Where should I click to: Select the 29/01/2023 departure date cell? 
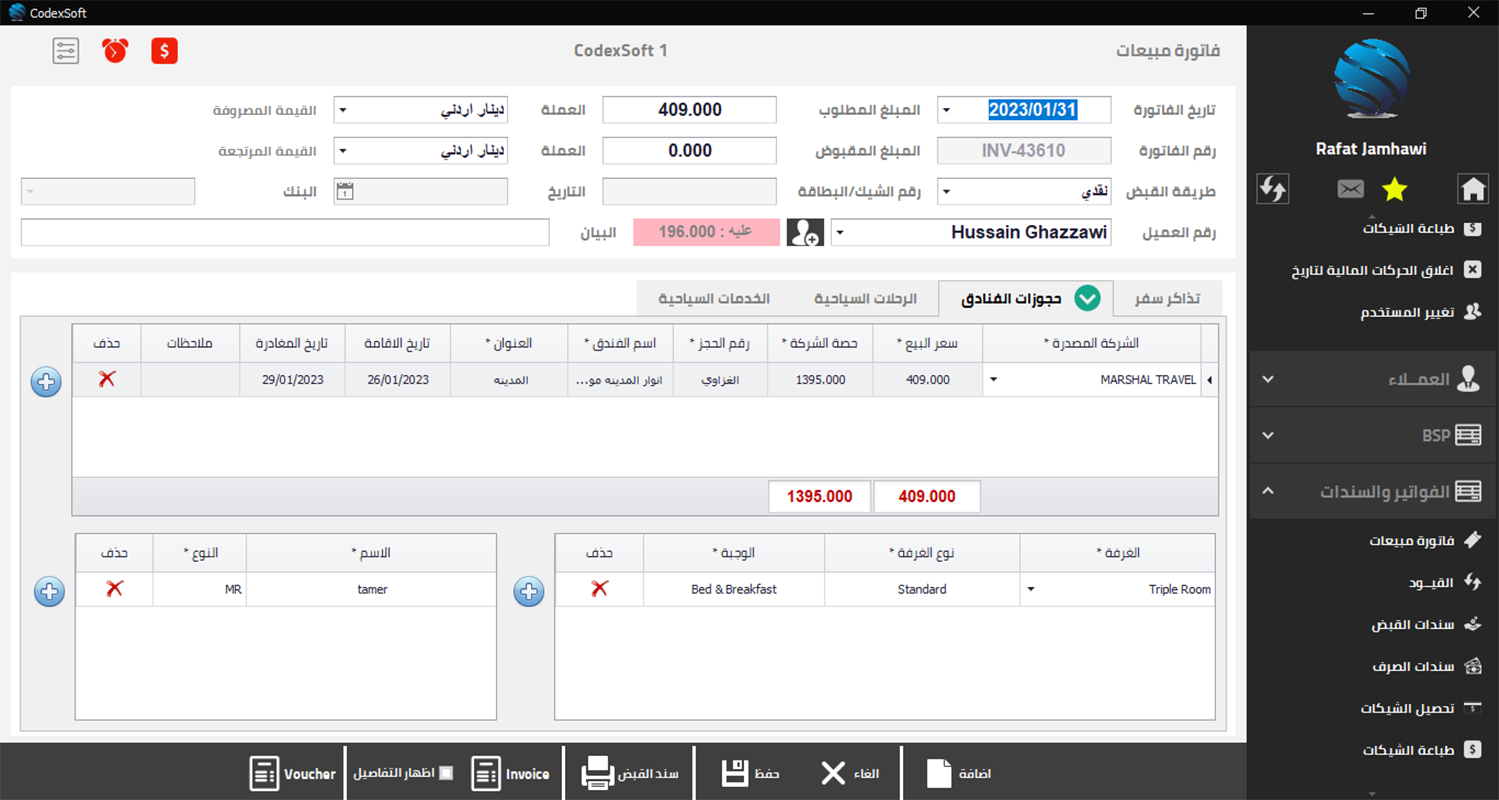(292, 380)
